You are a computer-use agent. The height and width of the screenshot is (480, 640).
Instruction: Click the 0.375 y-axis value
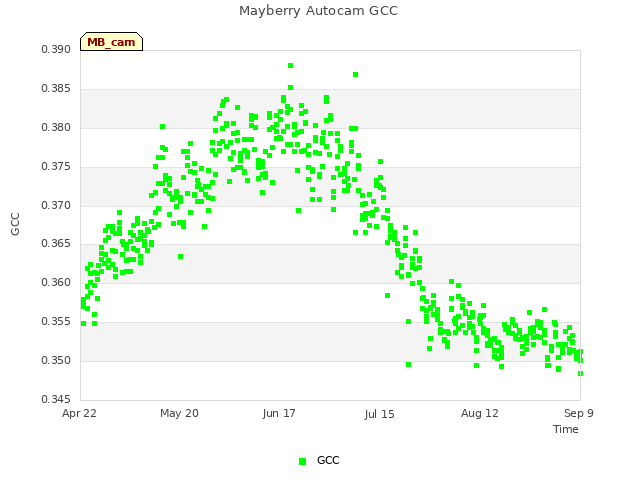click(x=56, y=167)
